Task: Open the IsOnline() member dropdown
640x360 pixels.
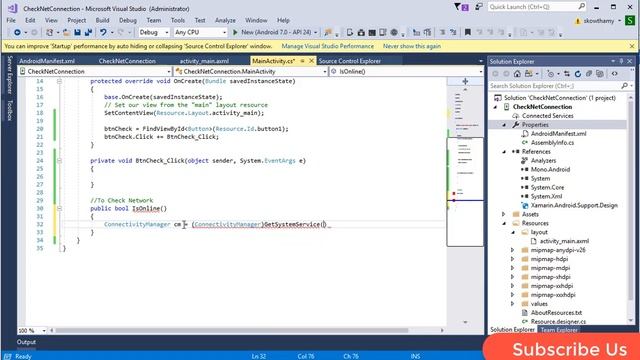Action: [407, 71]
